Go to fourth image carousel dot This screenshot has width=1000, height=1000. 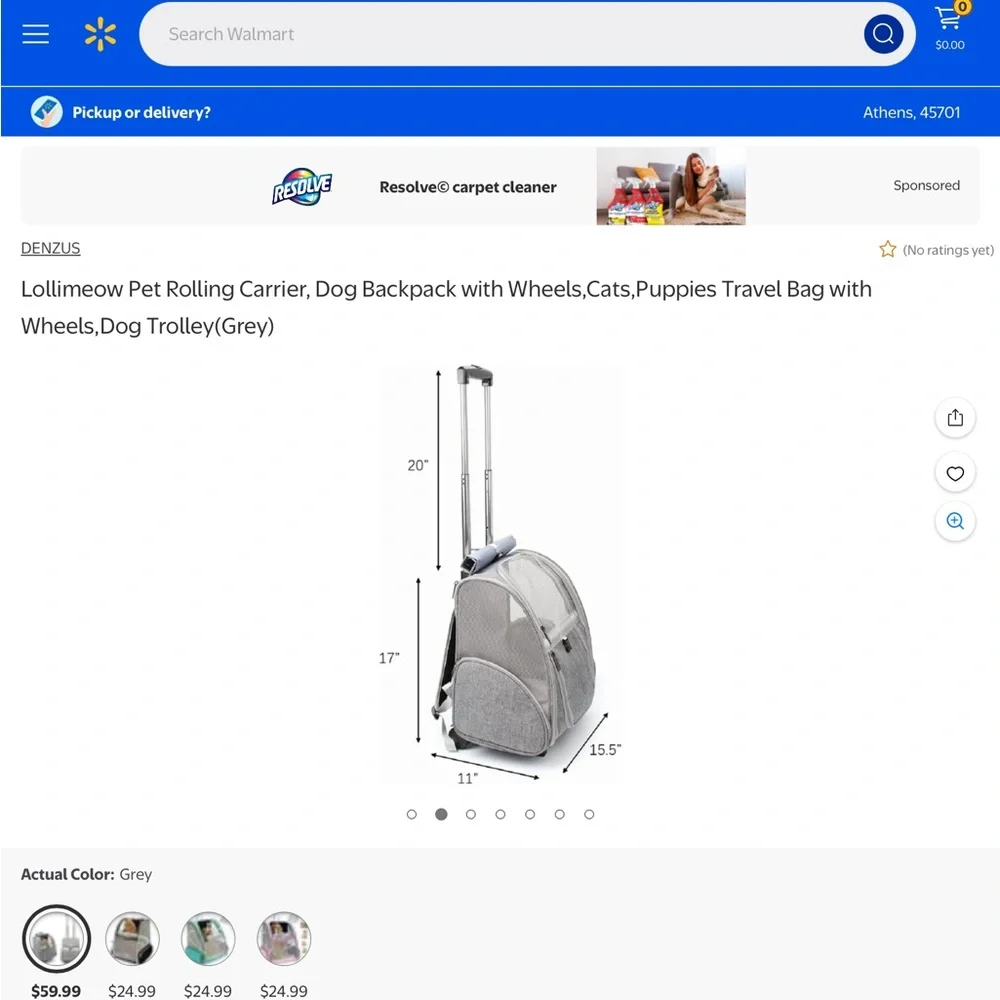click(500, 814)
